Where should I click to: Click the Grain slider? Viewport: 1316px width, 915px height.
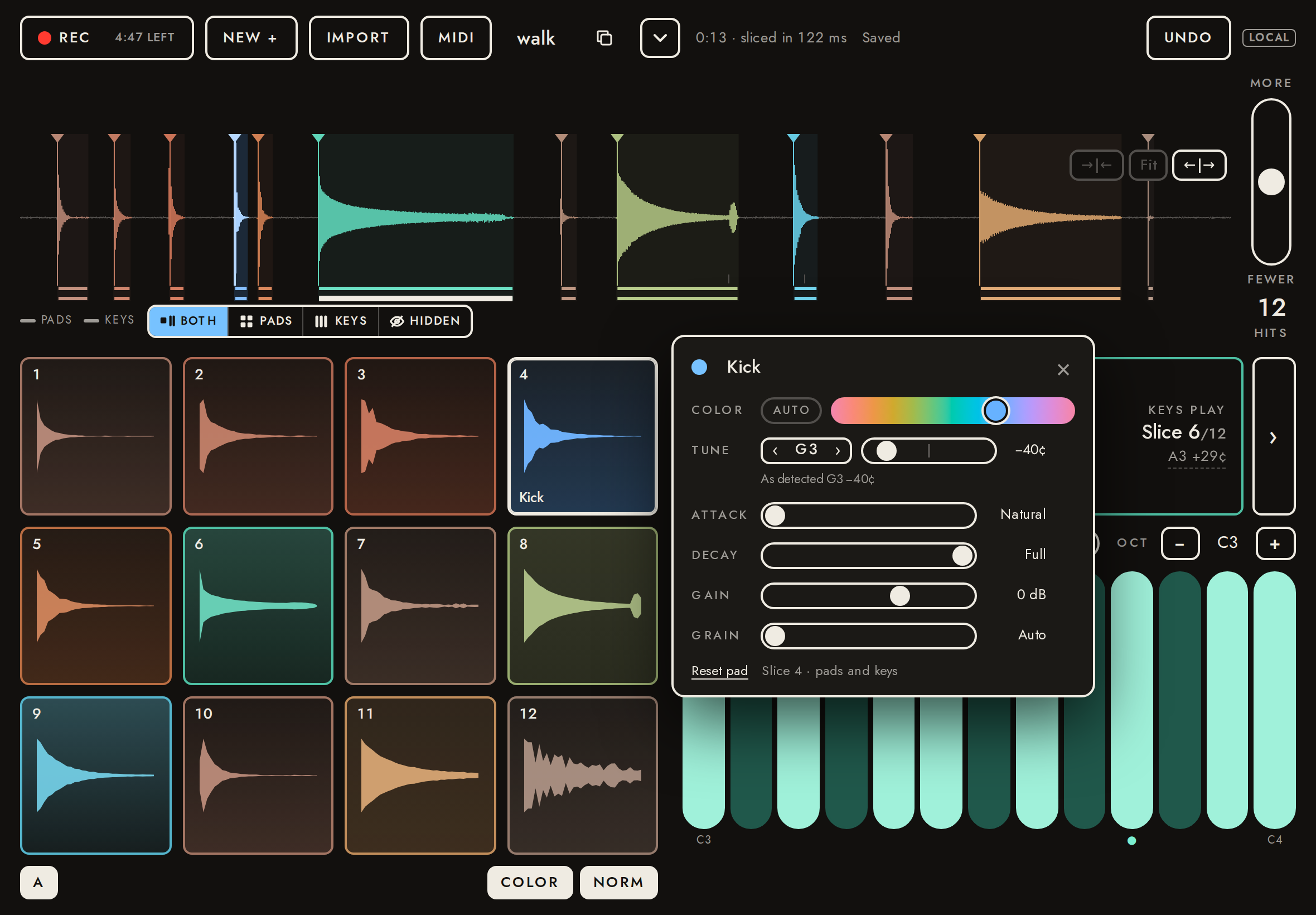pyautogui.click(x=868, y=636)
